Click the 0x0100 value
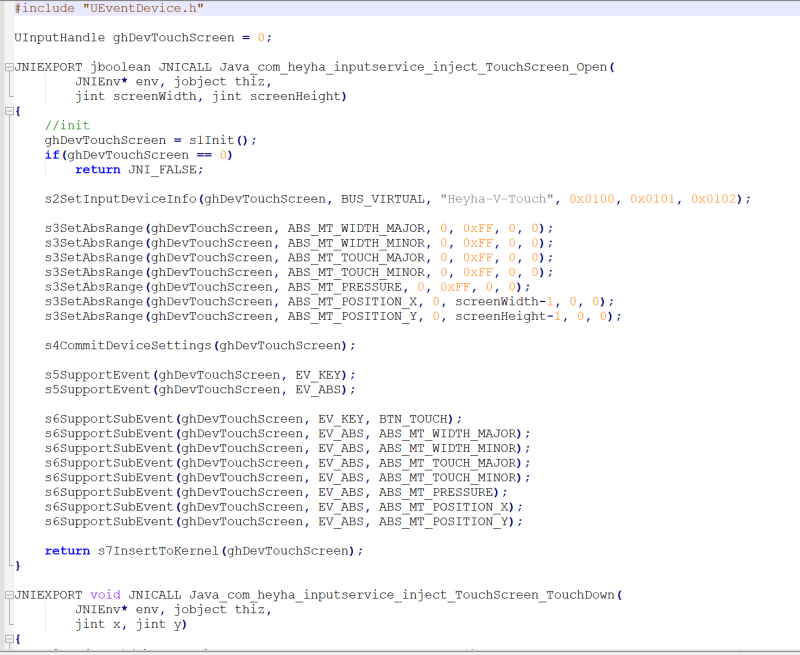This screenshot has width=800, height=655. [592, 199]
